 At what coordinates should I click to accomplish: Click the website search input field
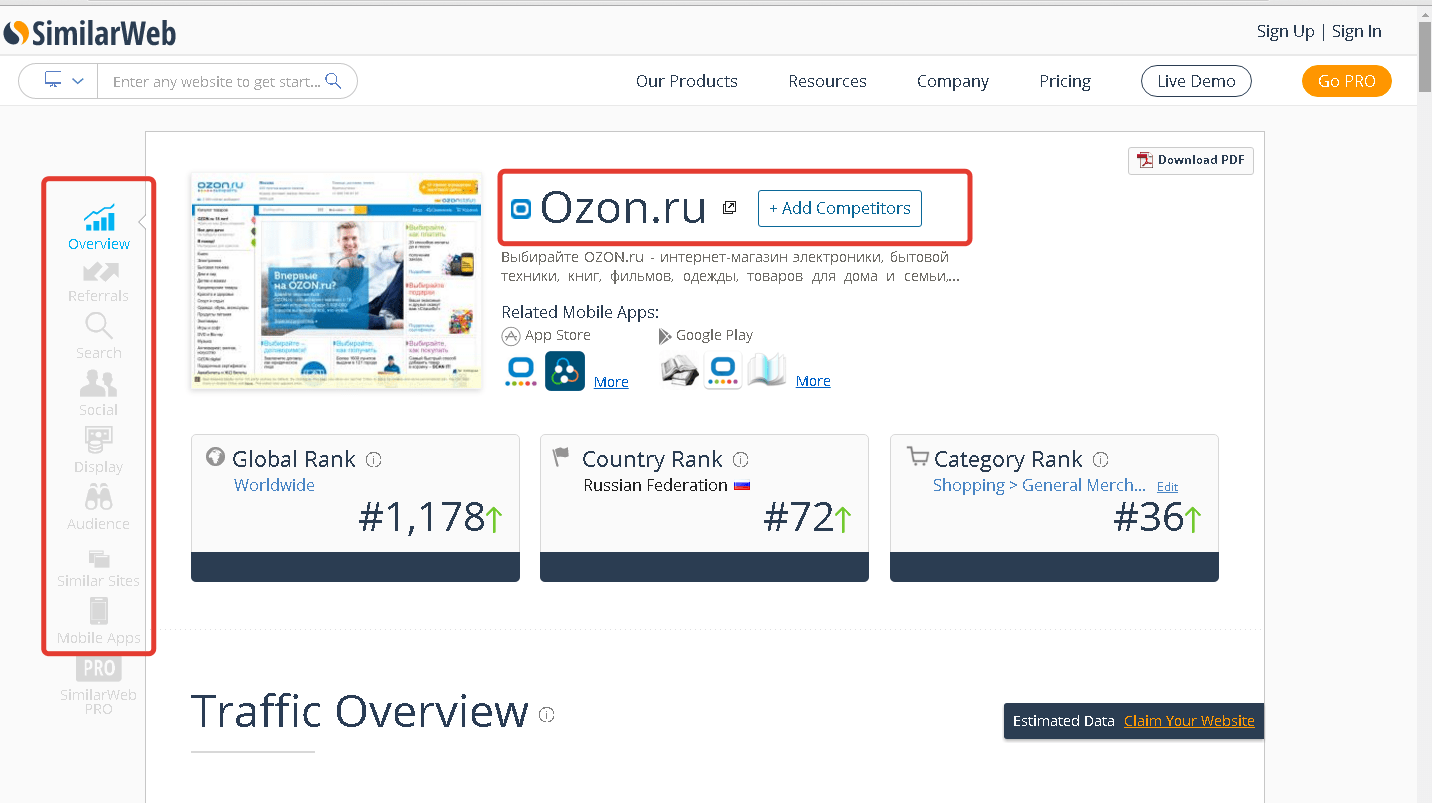pos(215,81)
